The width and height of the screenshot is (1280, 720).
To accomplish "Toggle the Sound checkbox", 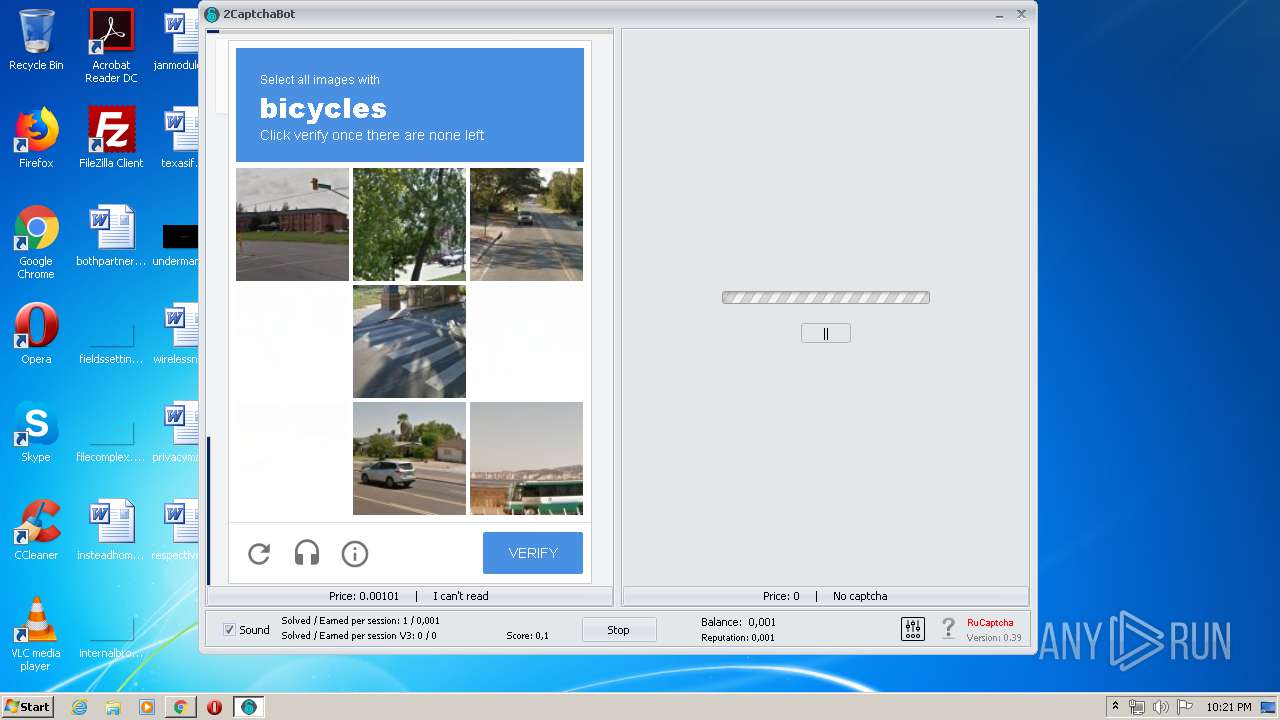I will [229, 630].
